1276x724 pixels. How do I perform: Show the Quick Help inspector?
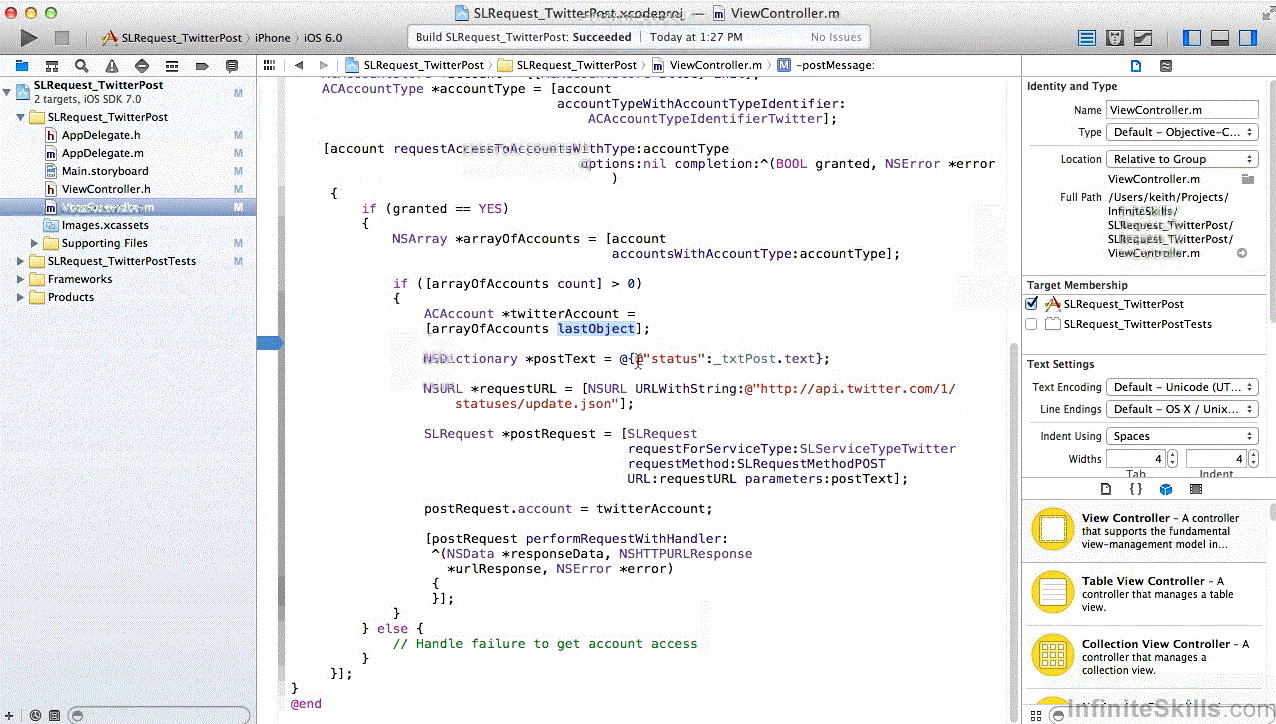[x=1165, y=66]
